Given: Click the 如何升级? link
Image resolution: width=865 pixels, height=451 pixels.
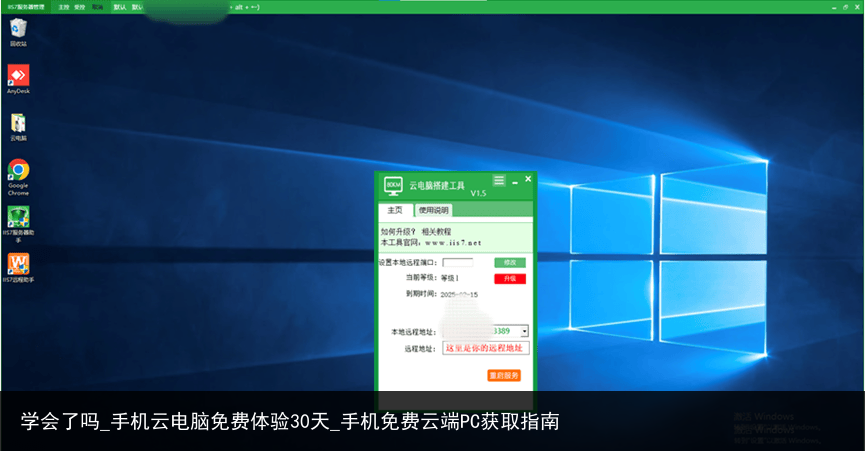Looking at the screenshot, I should [x=398, y=231].
